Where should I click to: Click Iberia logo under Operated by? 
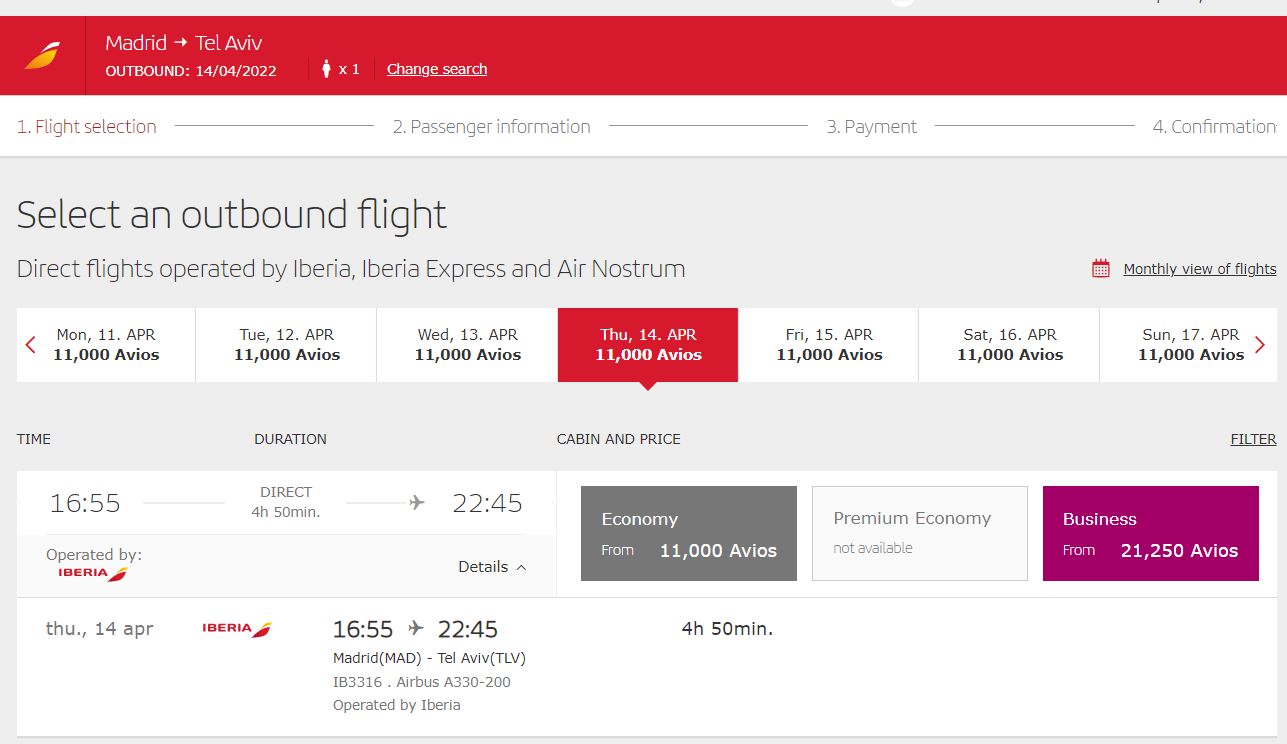[93, 574]
